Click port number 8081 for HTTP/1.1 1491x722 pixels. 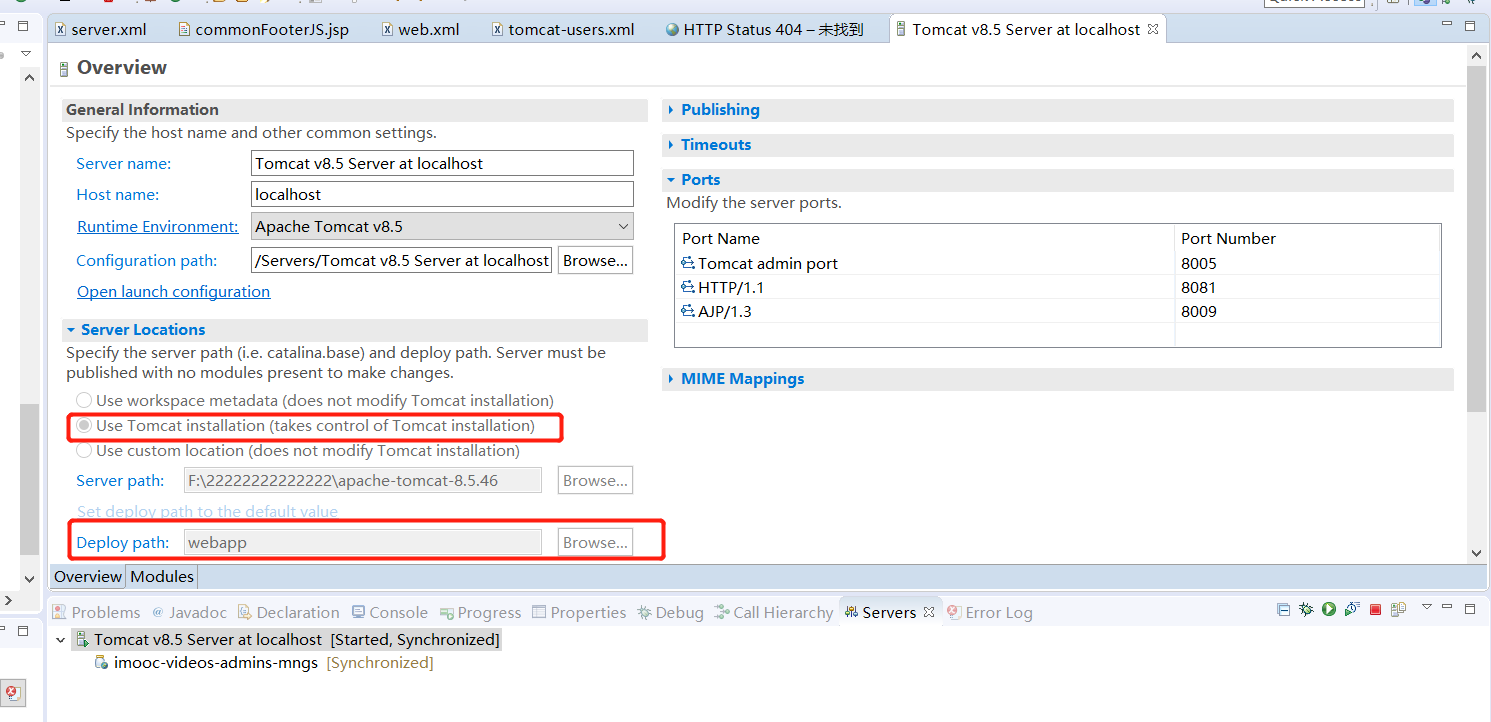pyautogui.click(x=1198, y=287)
